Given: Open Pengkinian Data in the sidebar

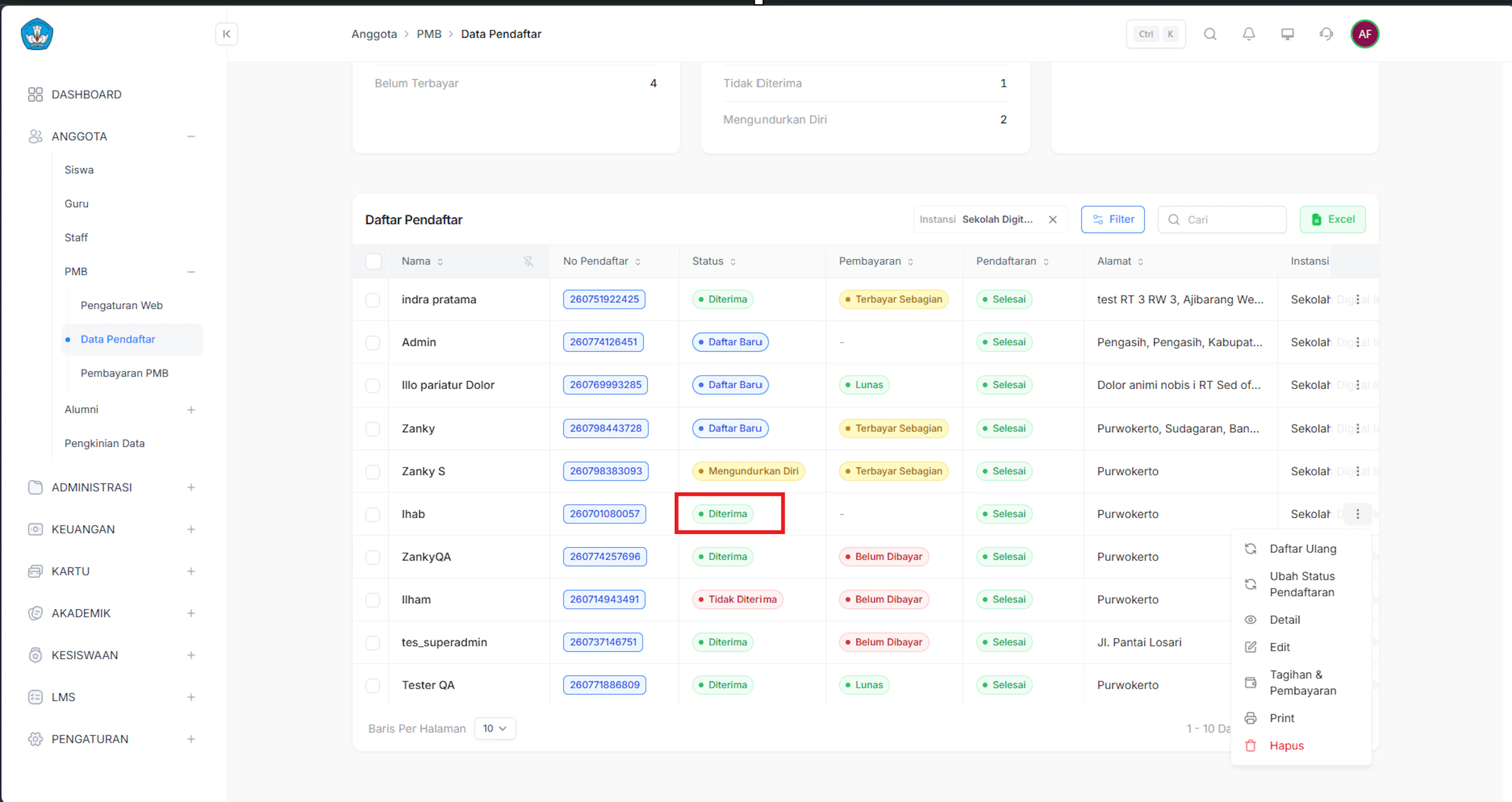Looking at the screenshot, I should [104, 443].
